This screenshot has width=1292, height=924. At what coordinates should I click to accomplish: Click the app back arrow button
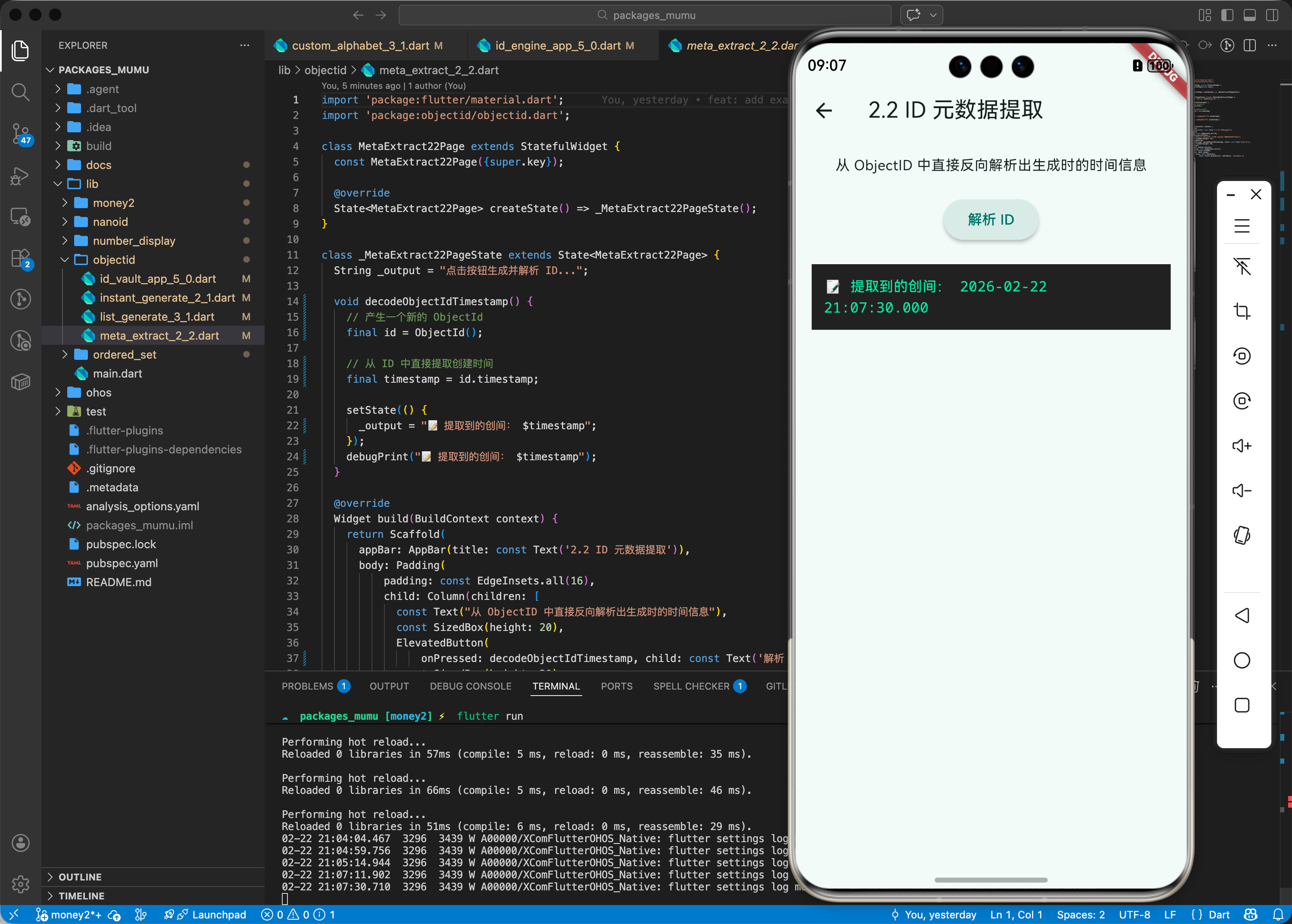[x=824, y=110]
